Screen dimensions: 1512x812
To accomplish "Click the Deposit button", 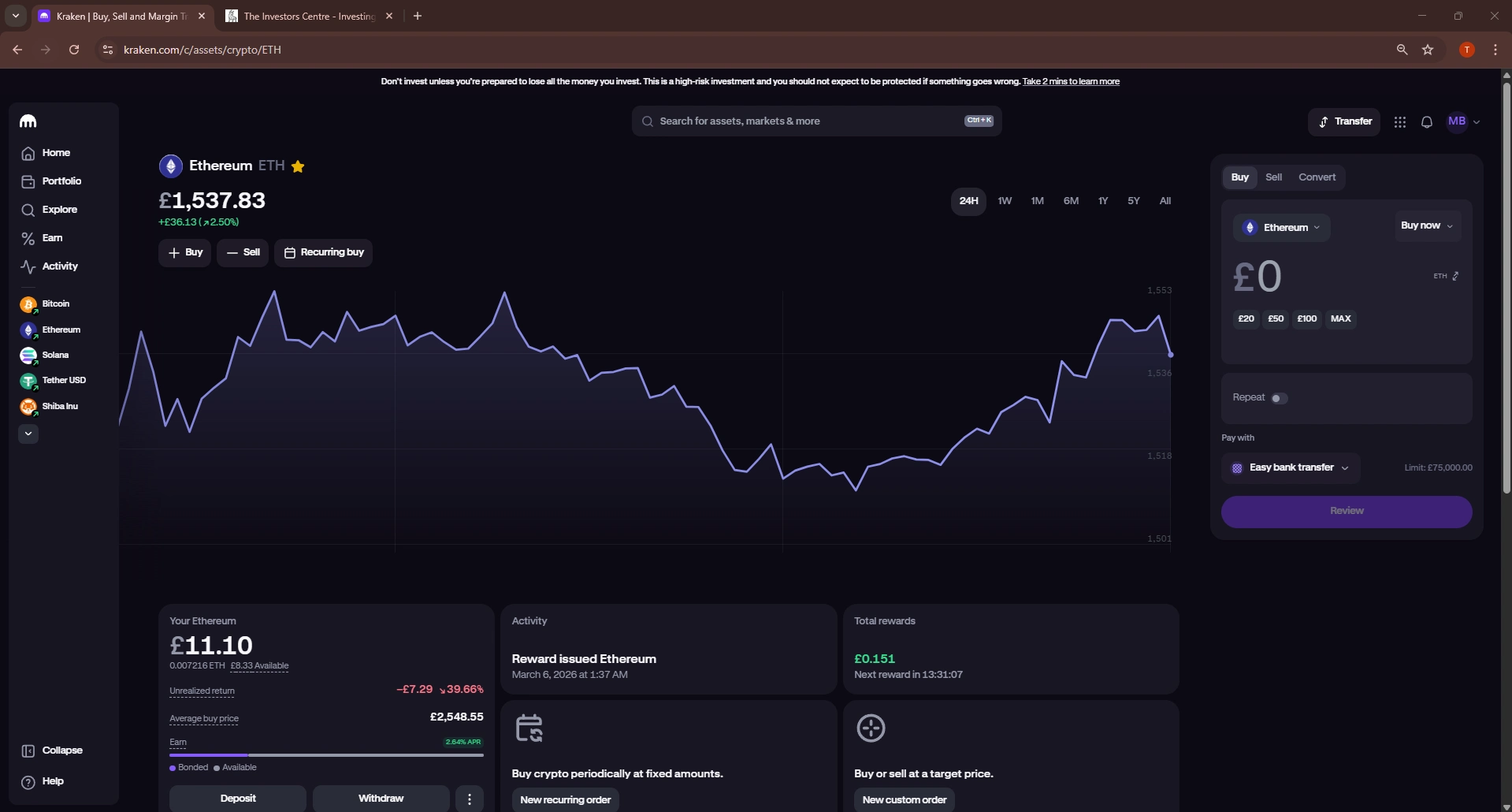I will (x=238, y=799).
